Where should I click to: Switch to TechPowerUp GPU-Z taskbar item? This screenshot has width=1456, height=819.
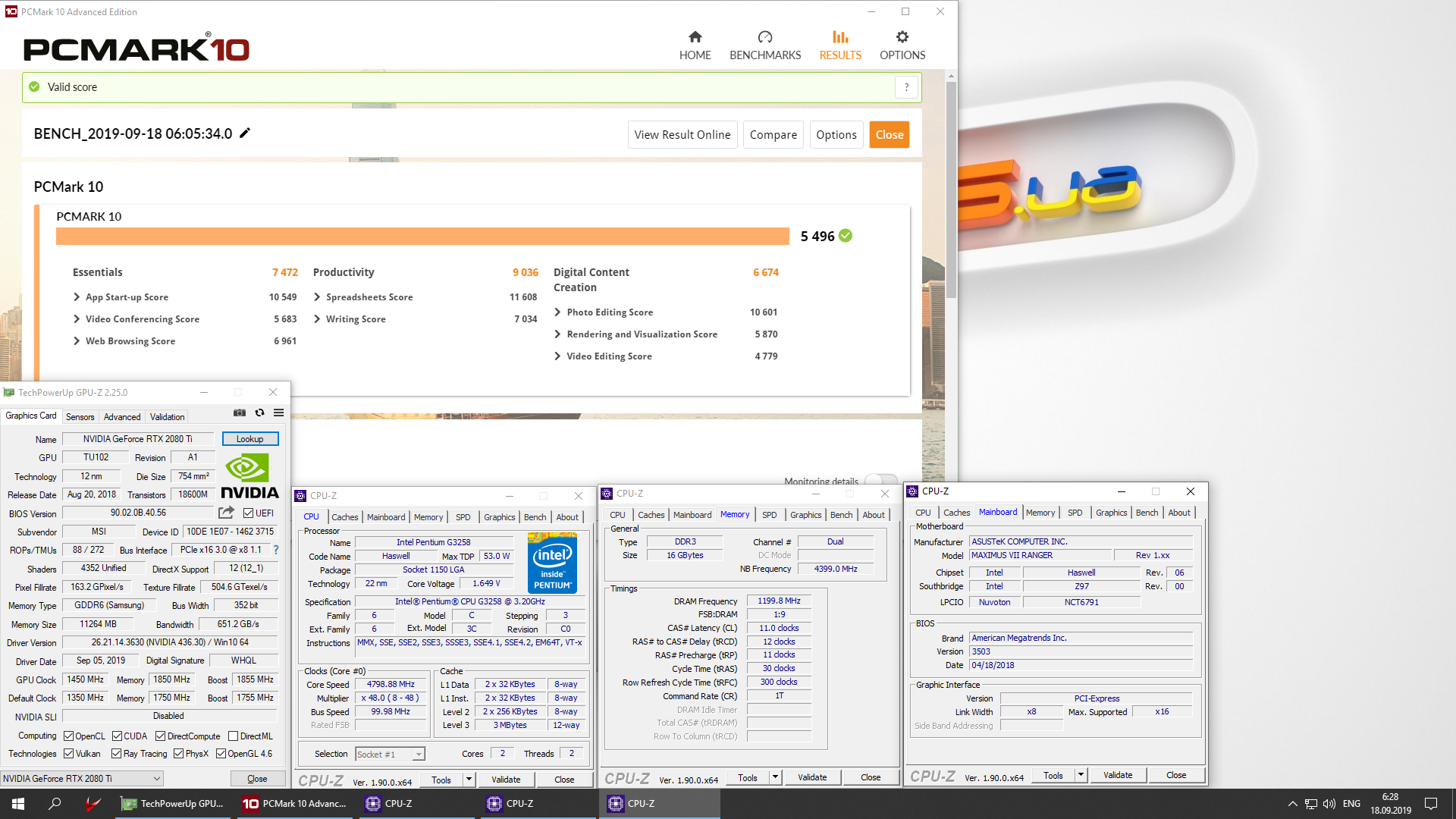173,804
